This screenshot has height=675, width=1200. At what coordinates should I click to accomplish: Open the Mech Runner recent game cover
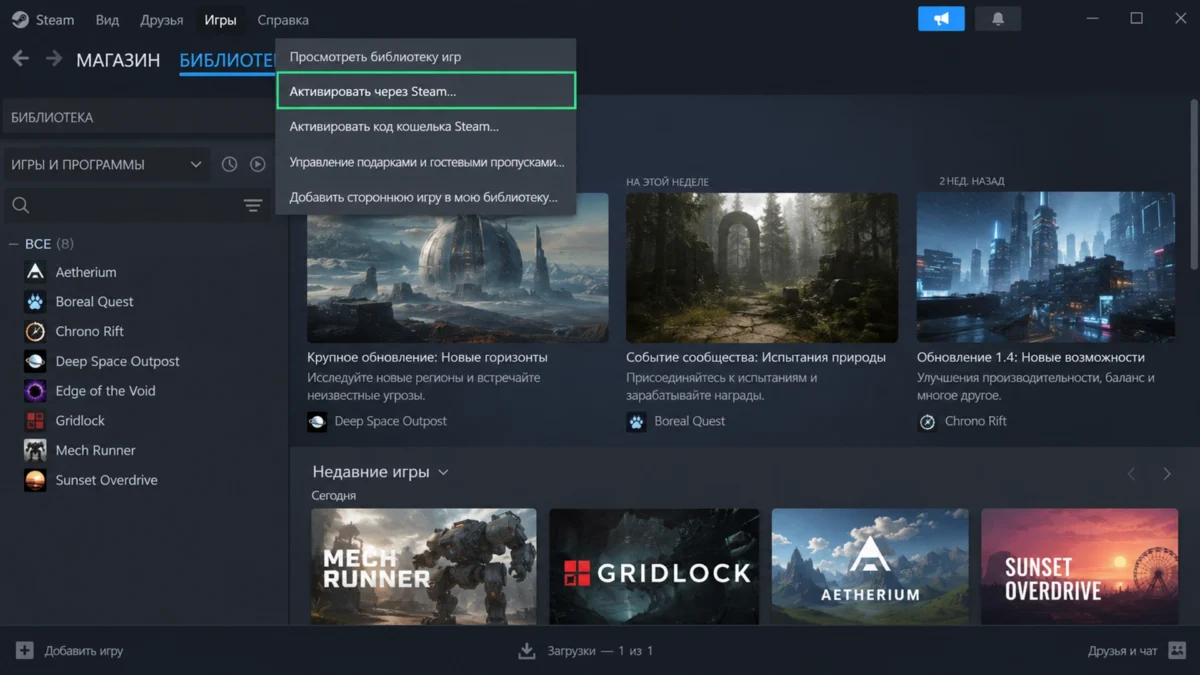[424, 566]
